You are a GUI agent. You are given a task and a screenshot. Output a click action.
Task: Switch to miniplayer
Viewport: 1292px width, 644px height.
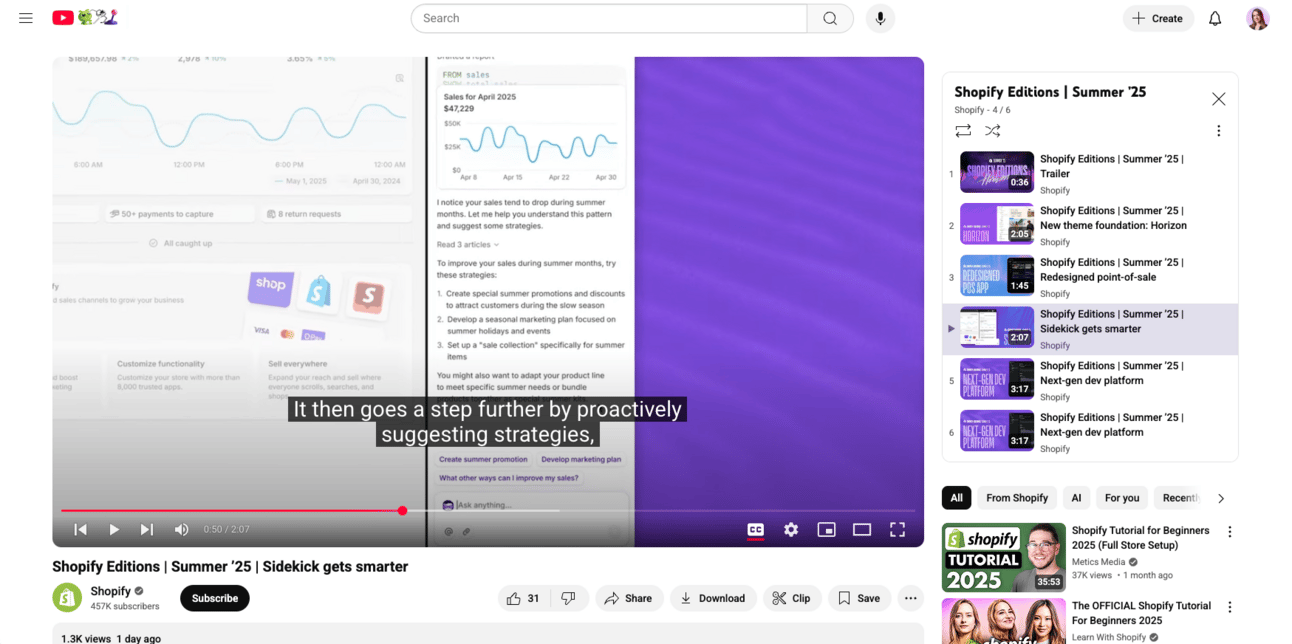point(826,530)
